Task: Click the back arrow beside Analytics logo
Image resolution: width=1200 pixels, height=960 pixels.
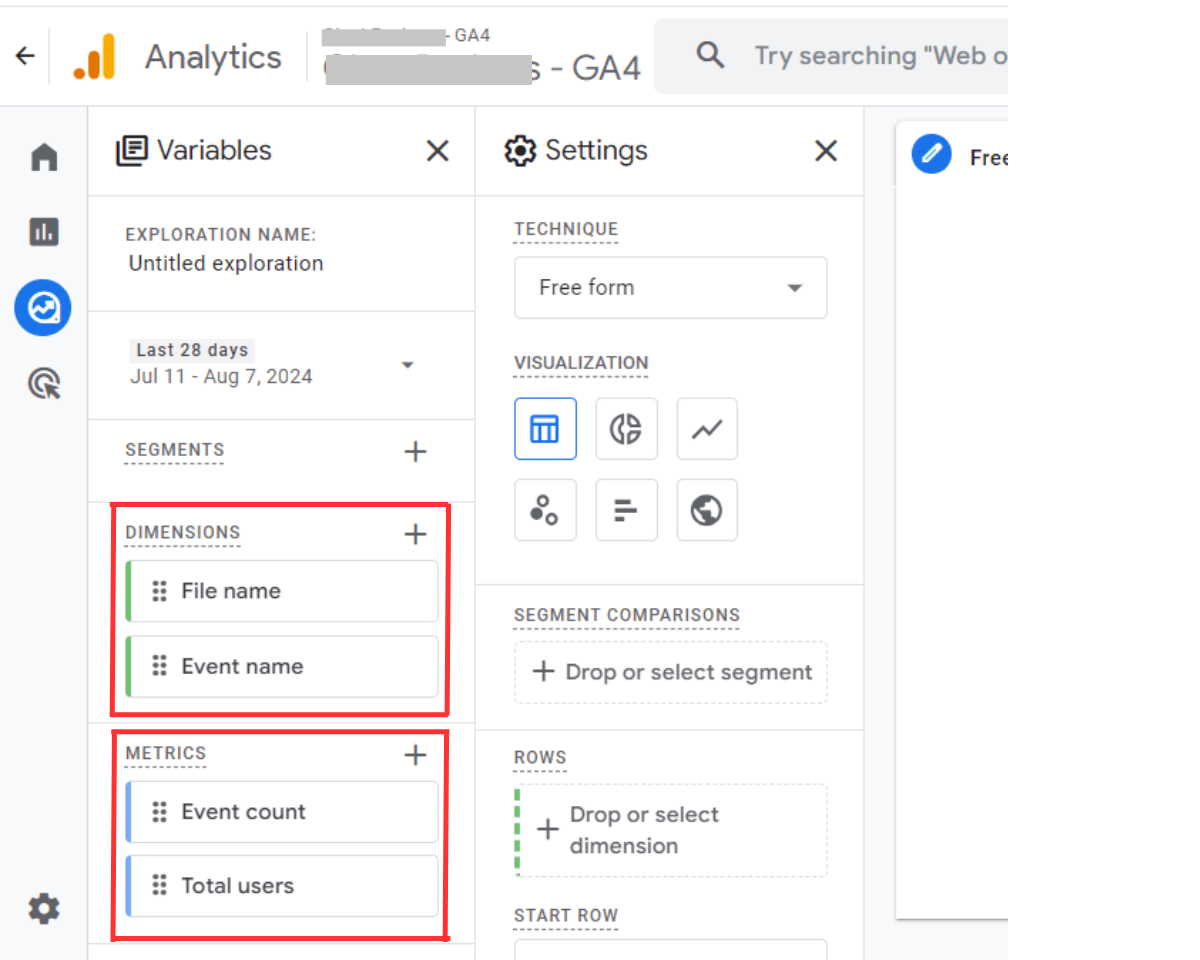Action: [25, 57]
